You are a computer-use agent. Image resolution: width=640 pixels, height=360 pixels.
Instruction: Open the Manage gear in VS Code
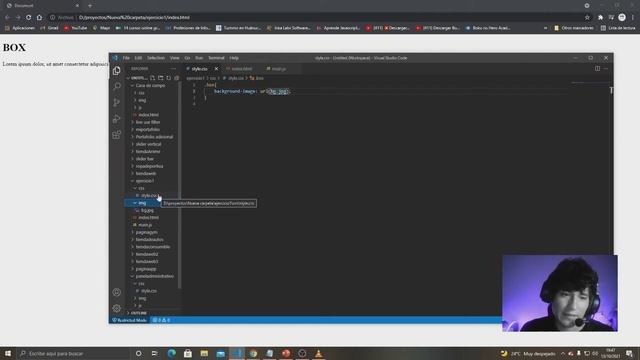coord(117,308)
